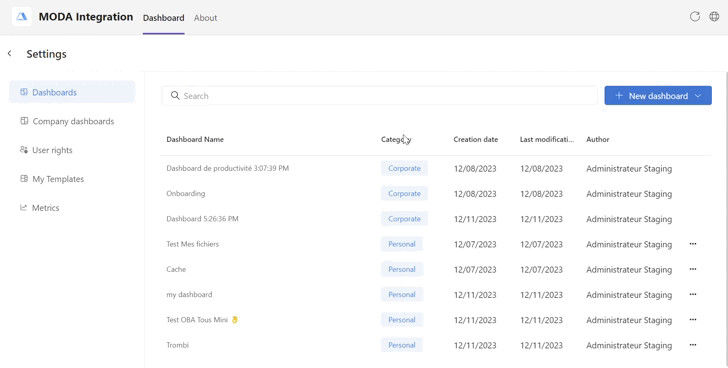Click the New dashboard button

(658, 95)
